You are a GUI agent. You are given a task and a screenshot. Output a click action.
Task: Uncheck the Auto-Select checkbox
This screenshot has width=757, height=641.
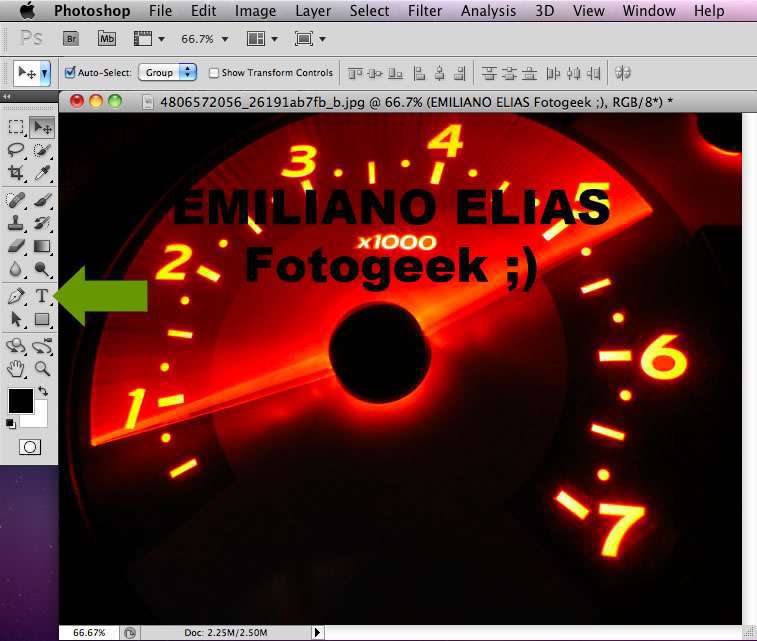click(x=70, y=73)
